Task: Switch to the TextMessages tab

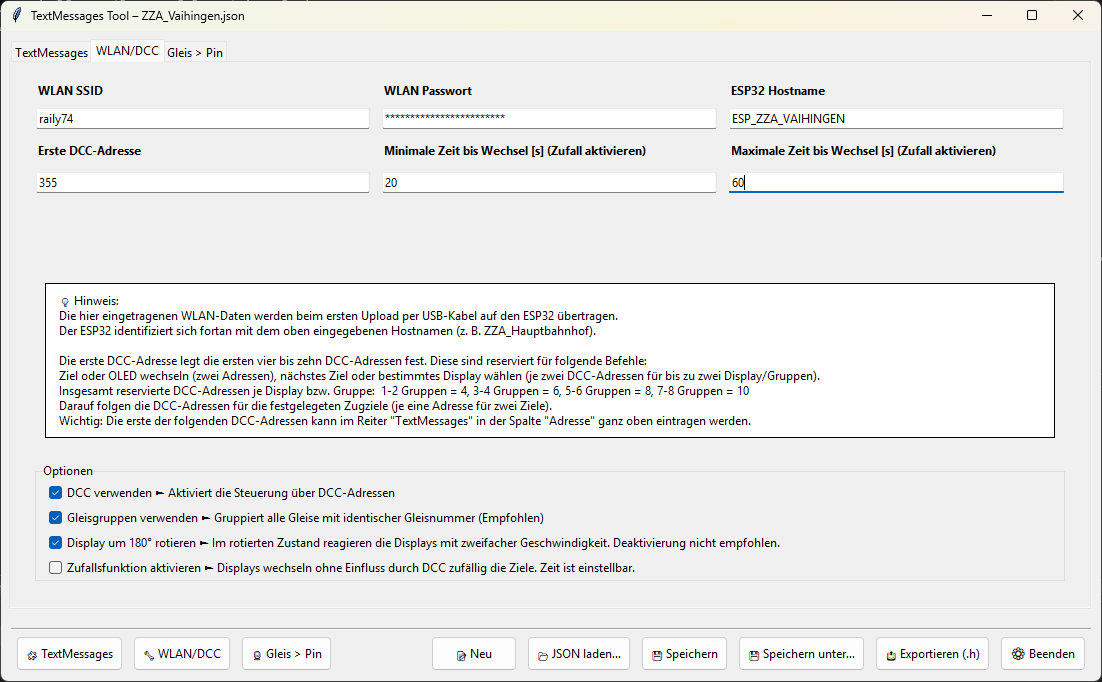Action: (x=51, y=53)
